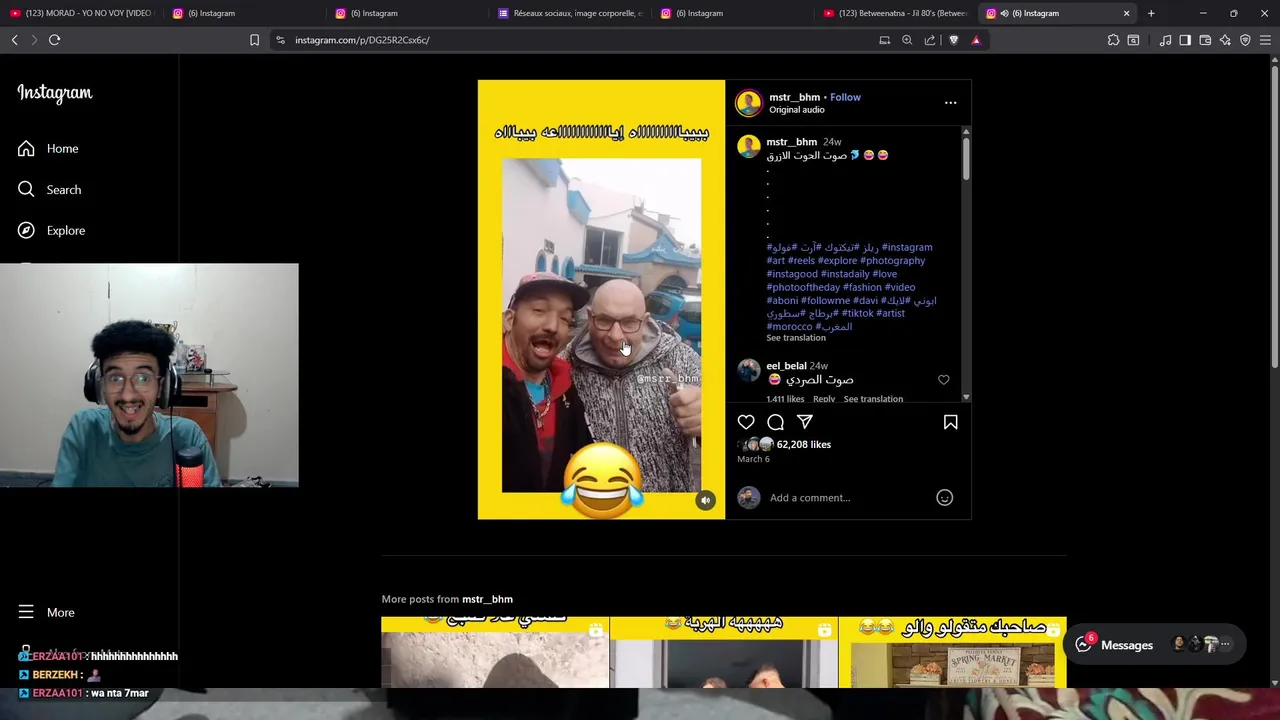Click mstr__bhm link in More posts heading
The width and height of the screenshot is (1280, 720).
(x=487, y=599)
